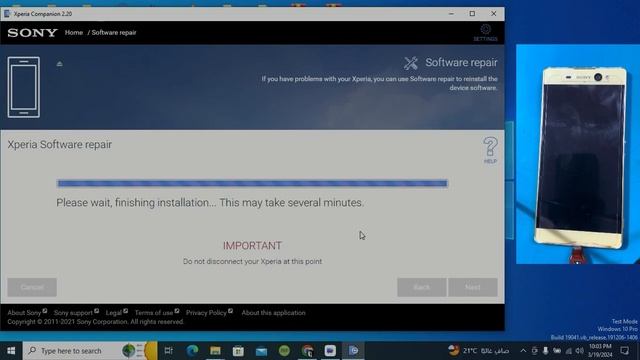Open the notification Action Center
The width and height of the screenshot is (640, 360).
pos(624,351)
